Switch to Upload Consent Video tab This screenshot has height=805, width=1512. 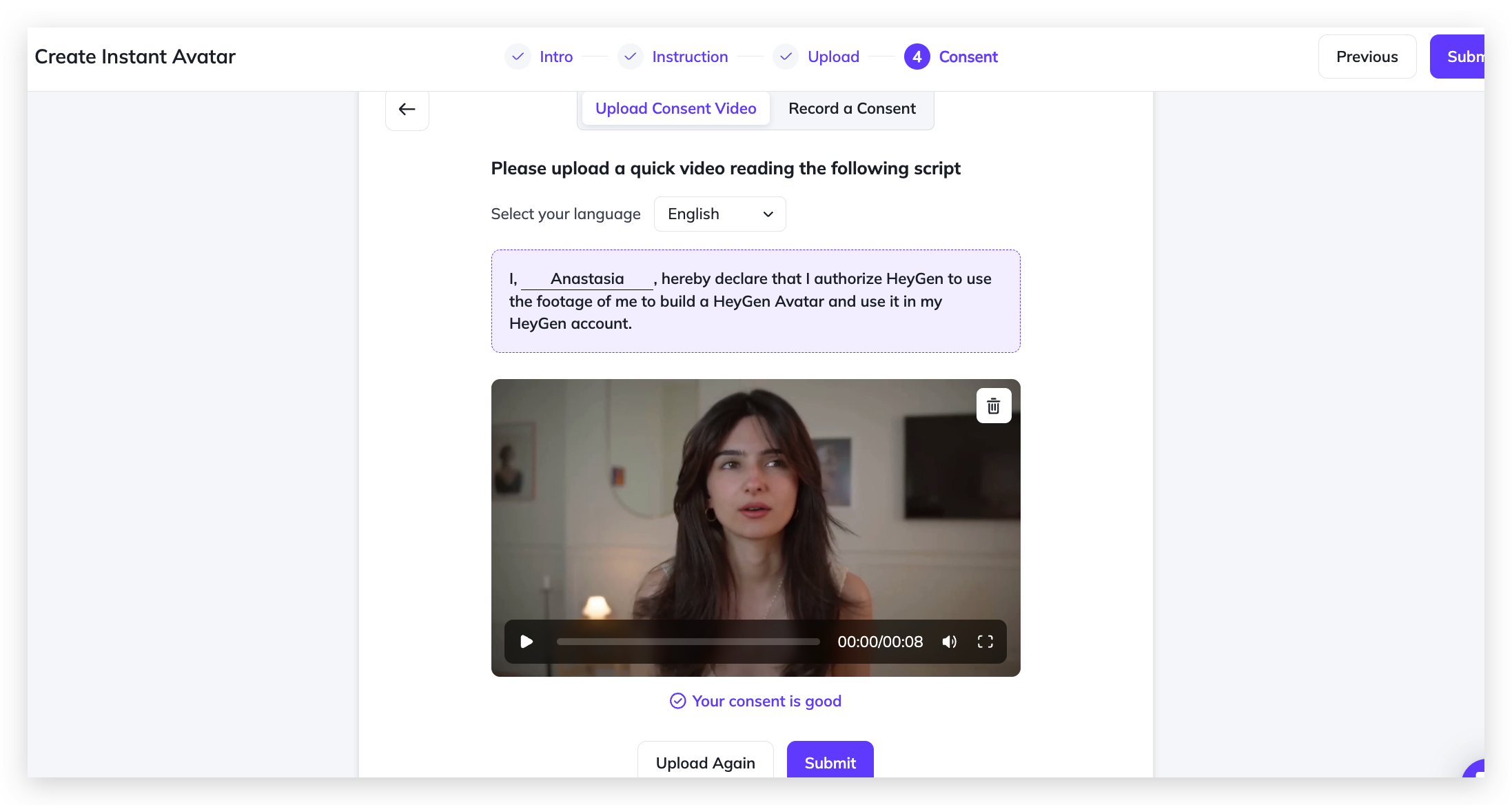675,109
